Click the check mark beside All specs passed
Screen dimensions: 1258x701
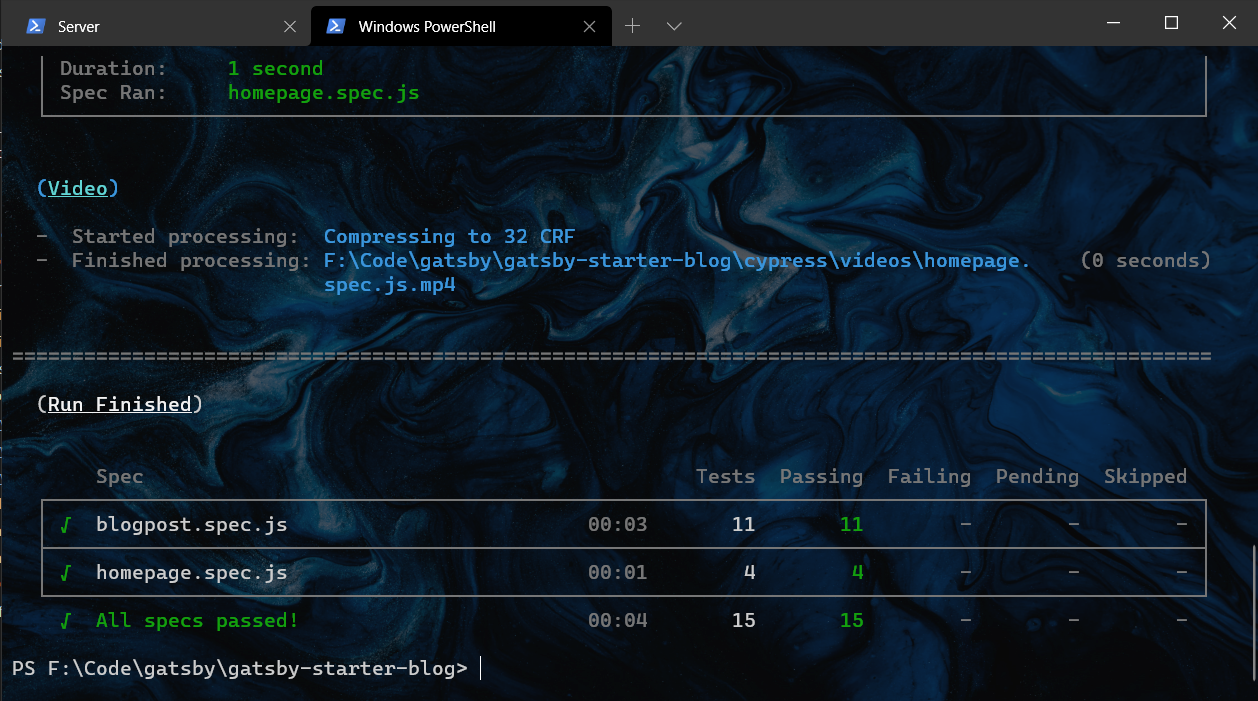(x=66, y=621)
